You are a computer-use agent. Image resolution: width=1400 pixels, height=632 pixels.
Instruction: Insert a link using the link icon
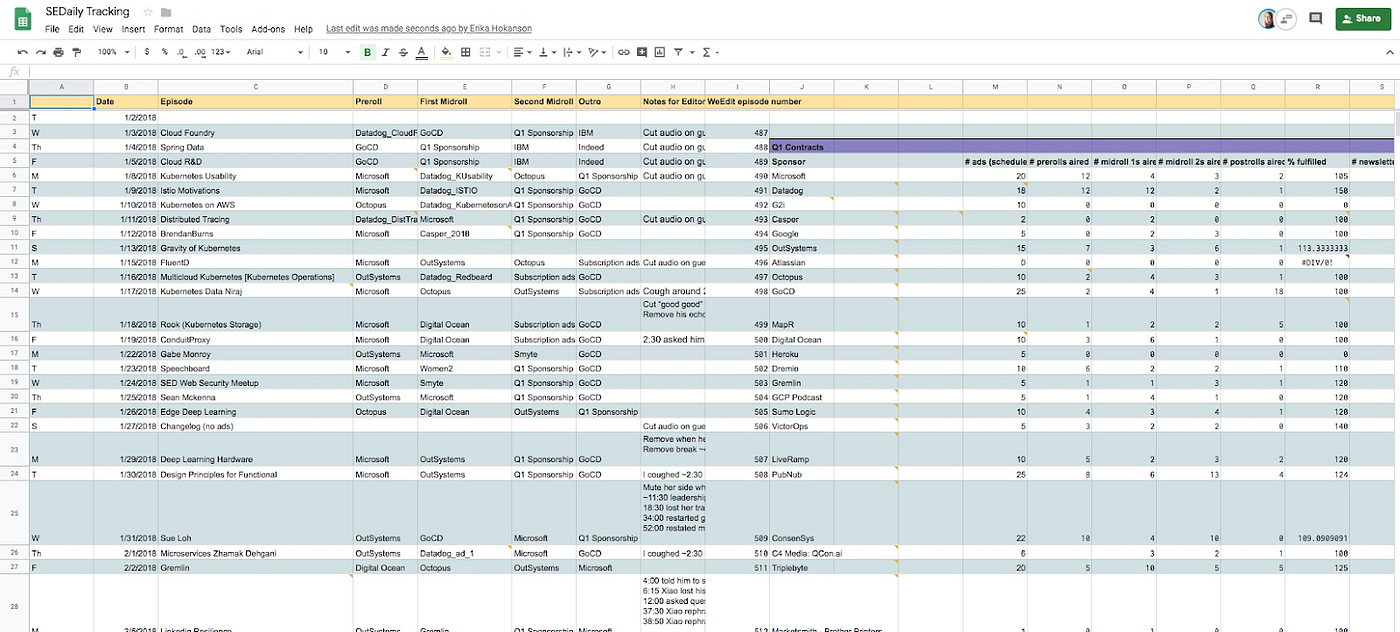pos(624,52)
